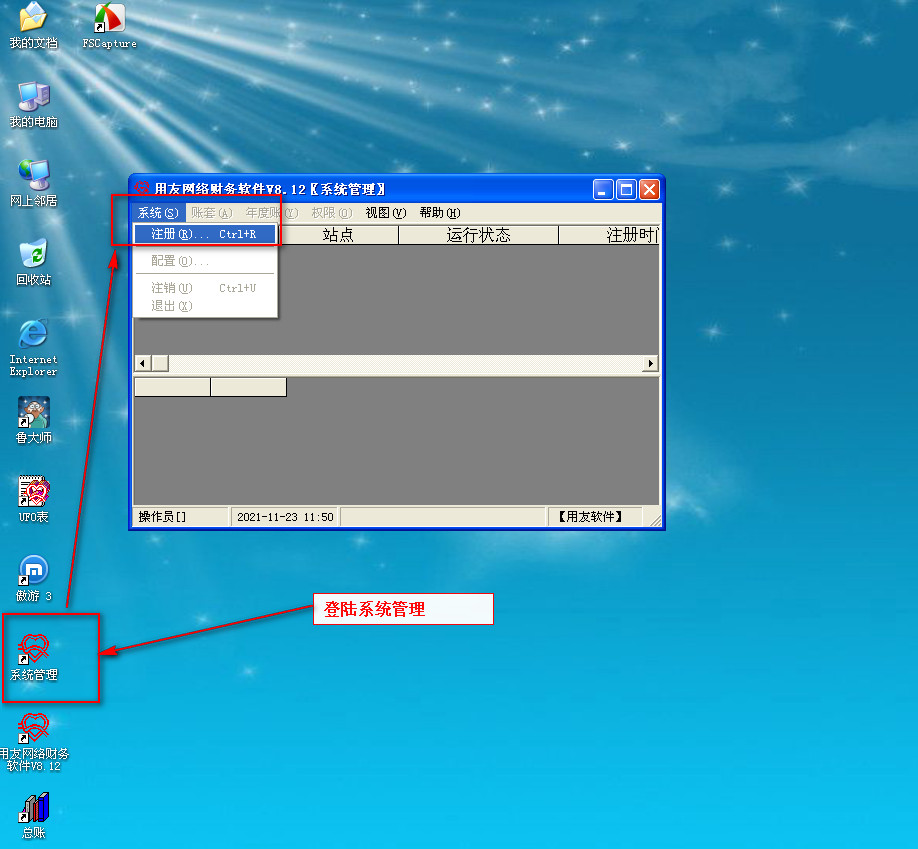The image size is (918, 849).
Task: Open Internet Explorer desktop icon
Action: click(34, 337)
